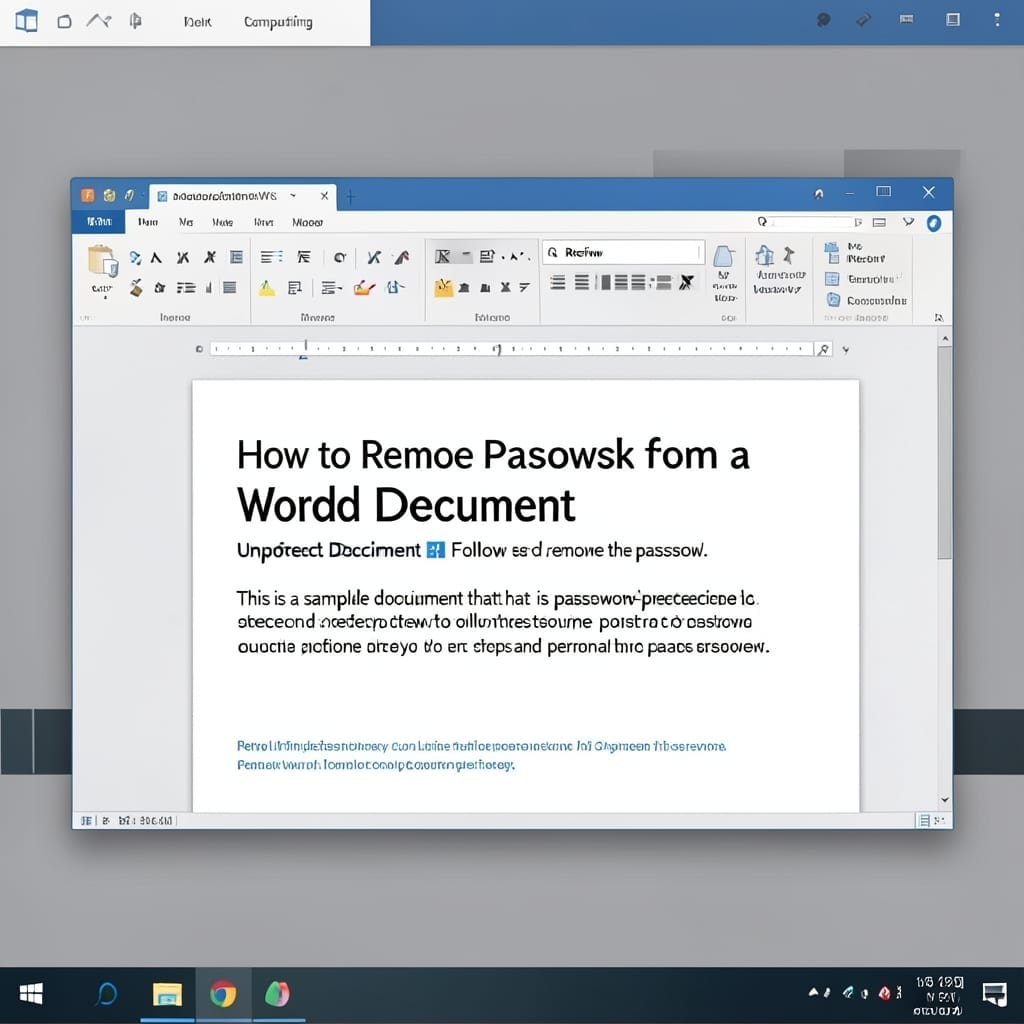Show hidden icons via the system tray up arrow

(x=813, y=992)
